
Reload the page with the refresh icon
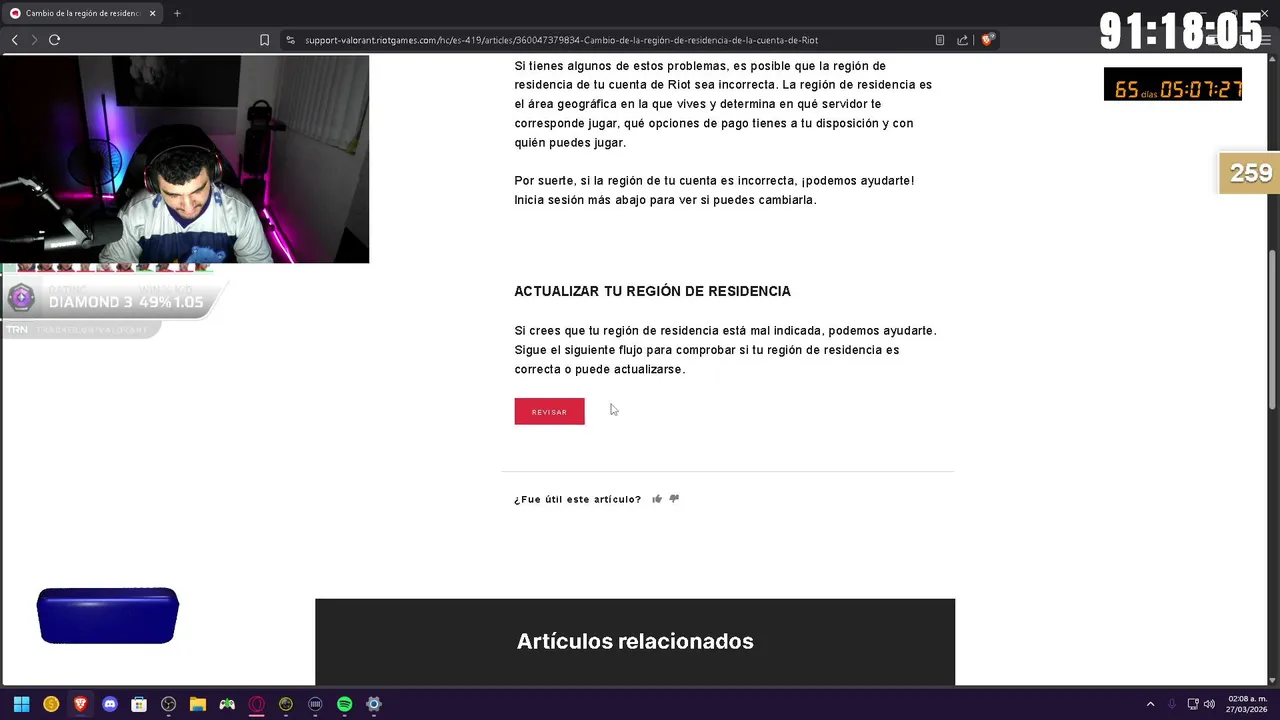point(54,40)
